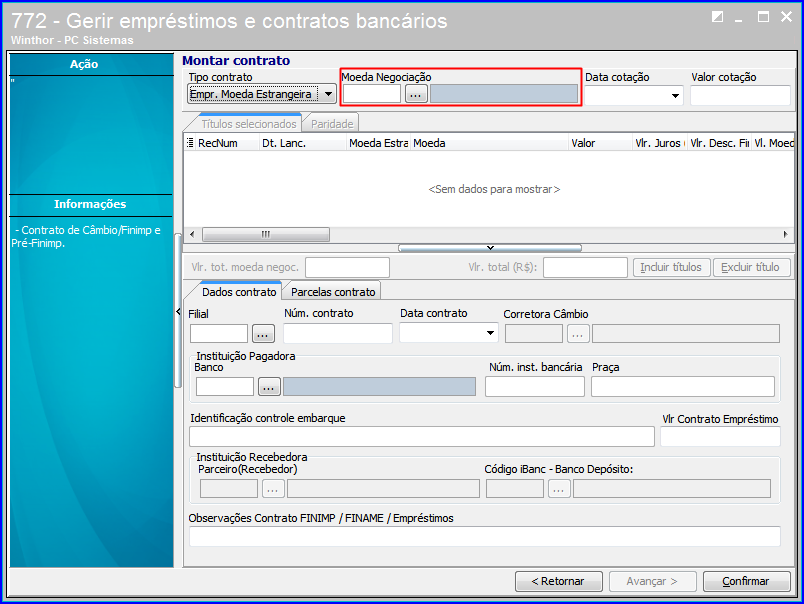Open Filial lookup ellipsis button
This screenshot has height=604, width=804.
[x=263, y=334]
